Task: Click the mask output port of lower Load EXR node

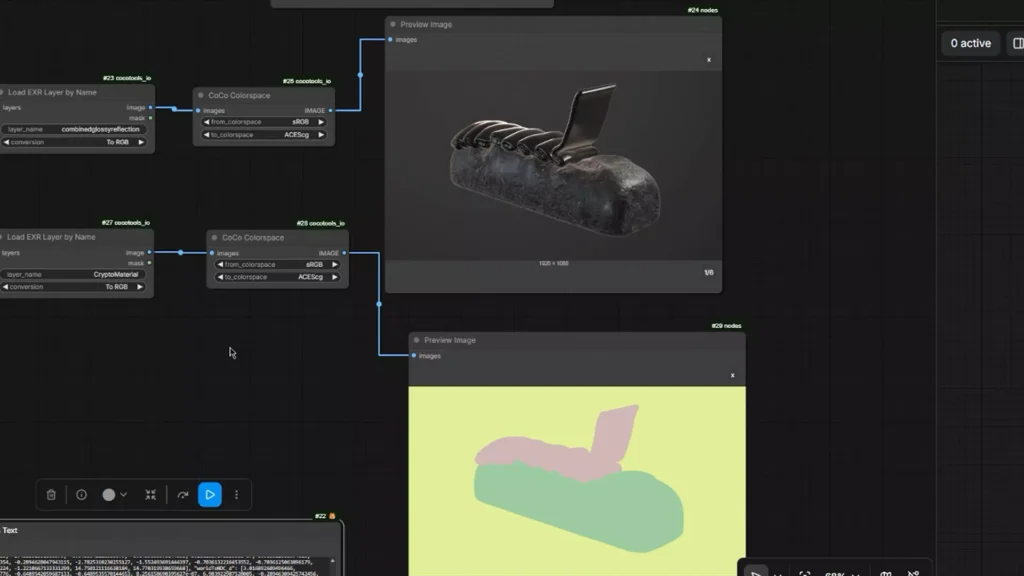Action: [150, 263]
